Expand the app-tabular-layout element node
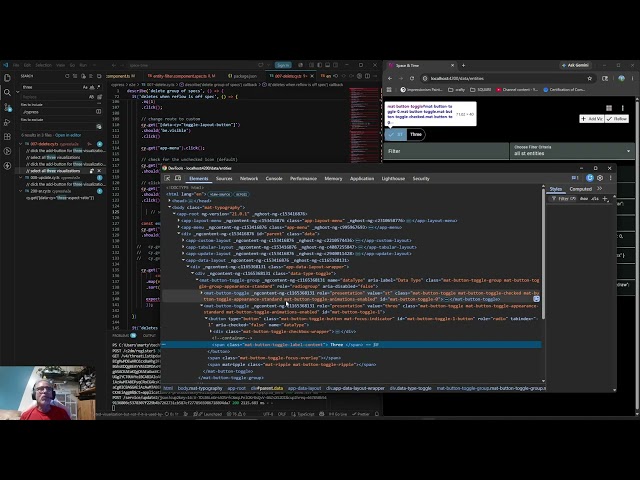640x480 pixels. 183,247
